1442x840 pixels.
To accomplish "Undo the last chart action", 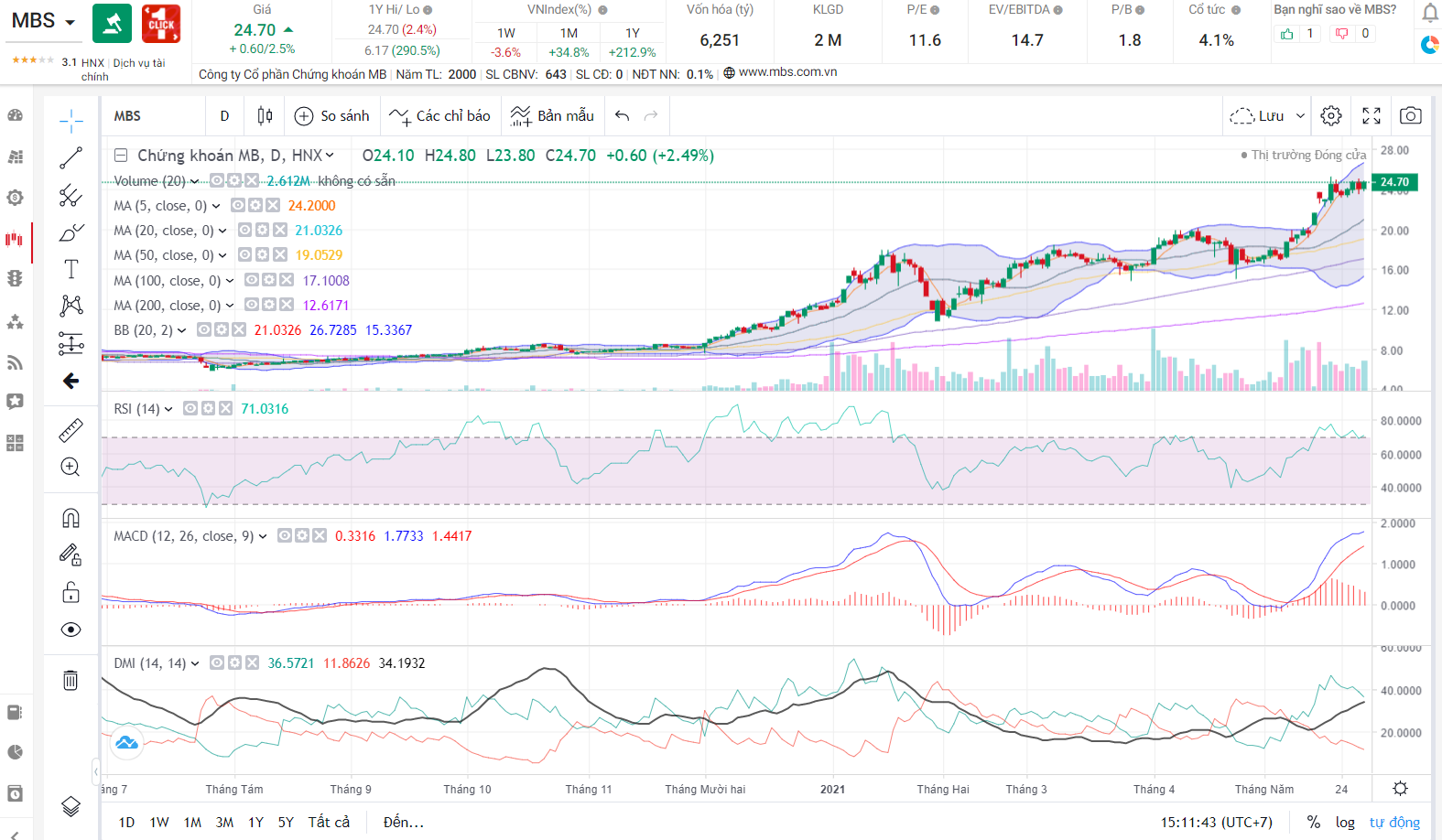I will point(623,115).
